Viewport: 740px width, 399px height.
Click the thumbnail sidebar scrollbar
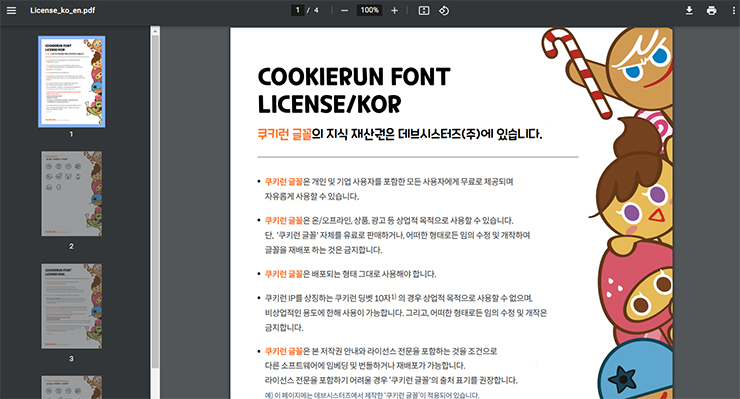point(155,203)
